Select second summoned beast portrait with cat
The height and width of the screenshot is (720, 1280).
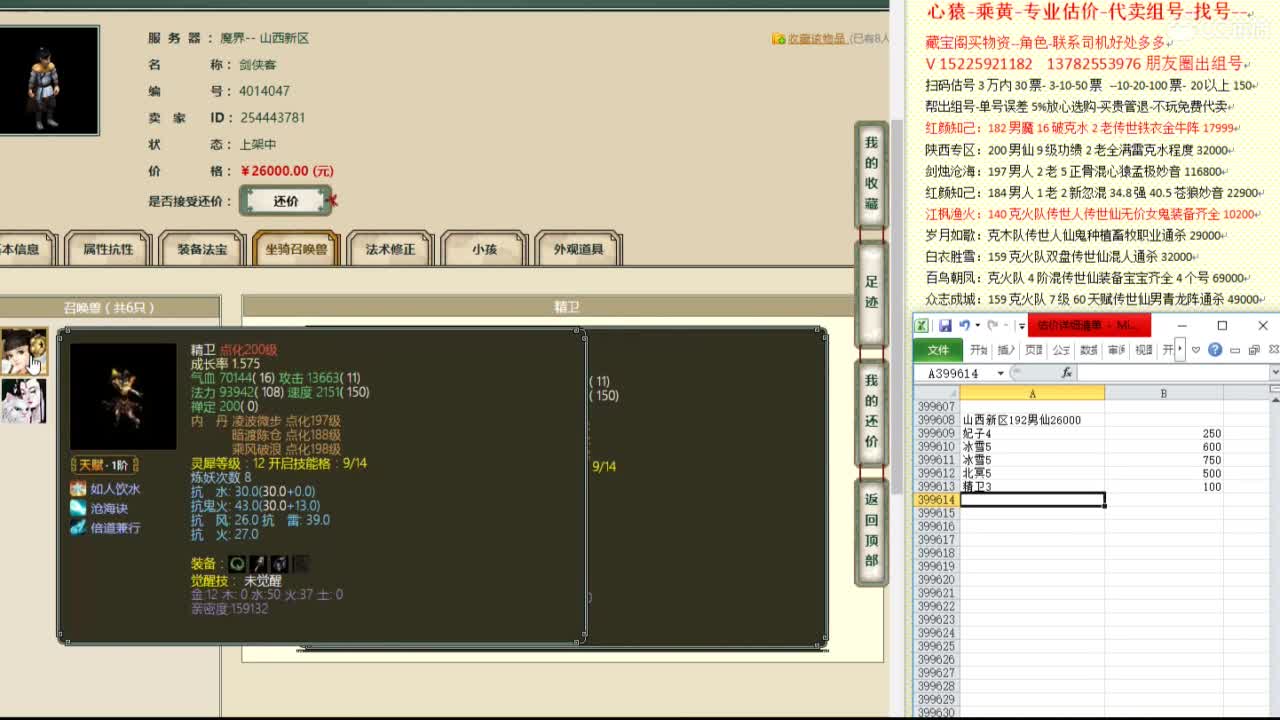[23, 400]
